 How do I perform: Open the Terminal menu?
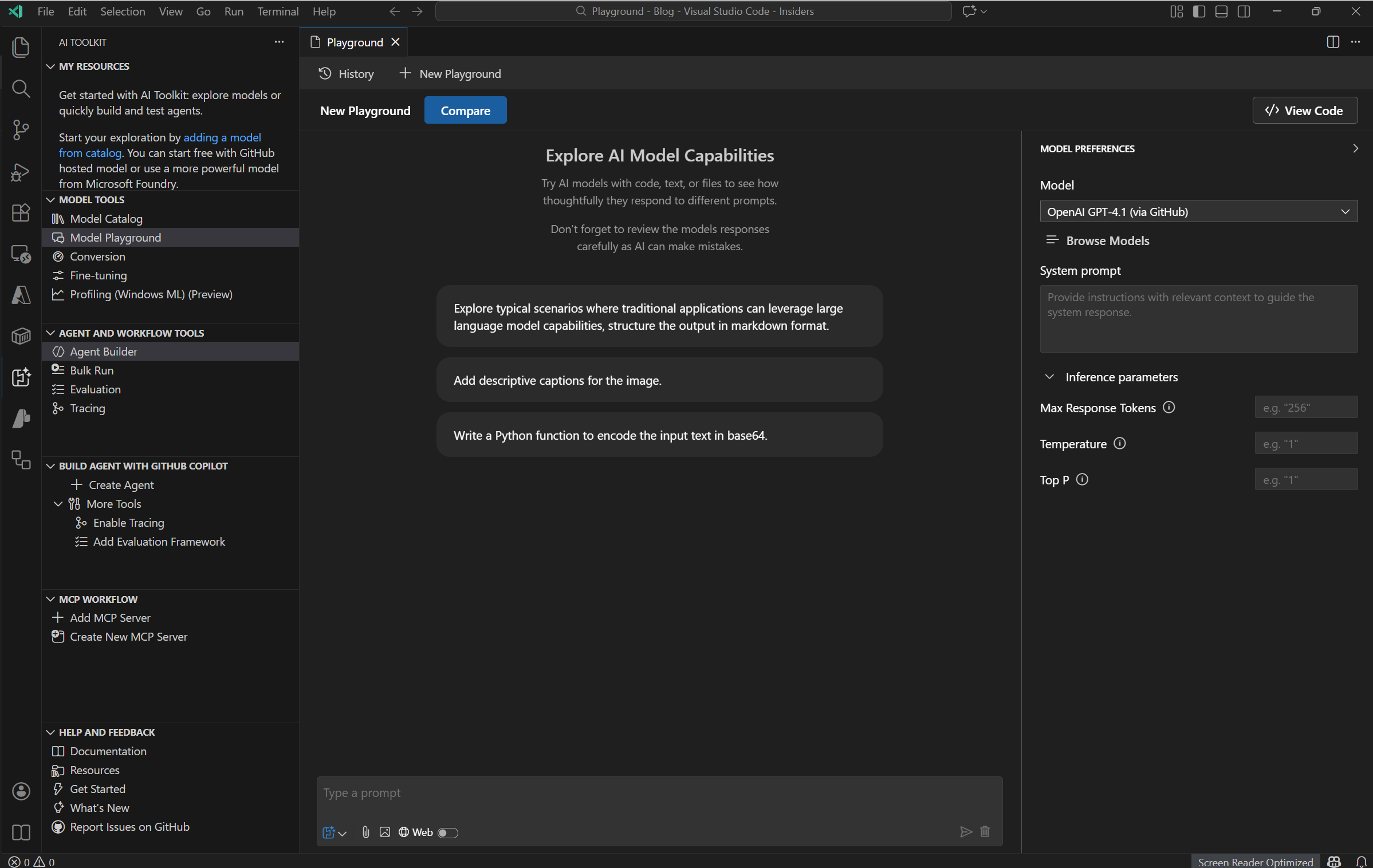(x=278, y=11)
